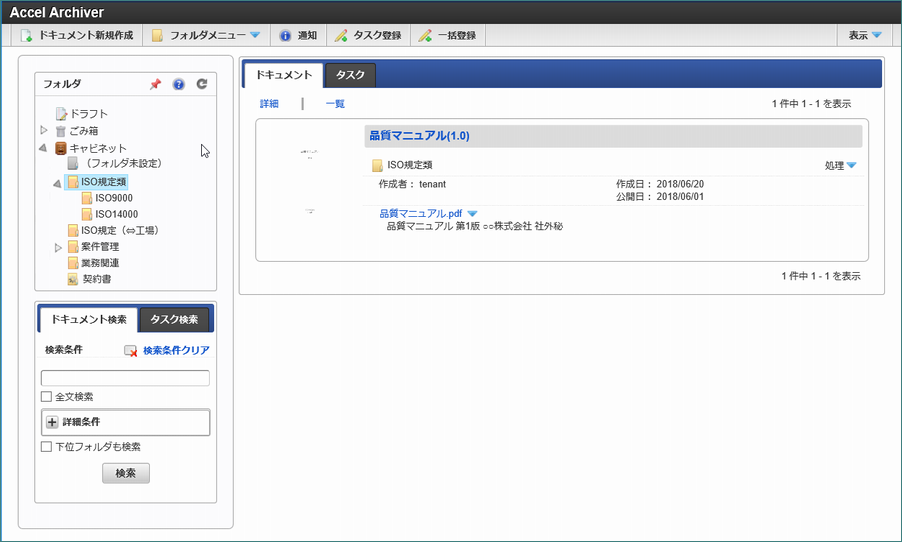
Task: Click the search keyword input field
Action: pos(125,378)
